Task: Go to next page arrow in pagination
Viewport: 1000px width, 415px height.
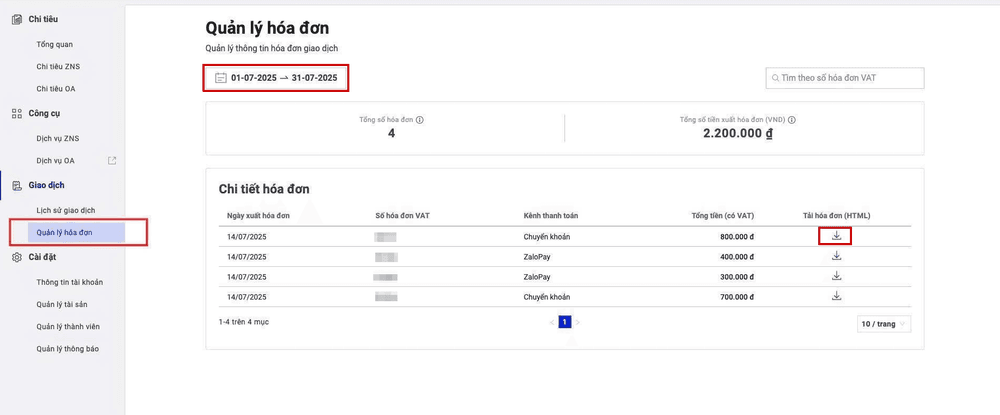Action: (578, 322)
